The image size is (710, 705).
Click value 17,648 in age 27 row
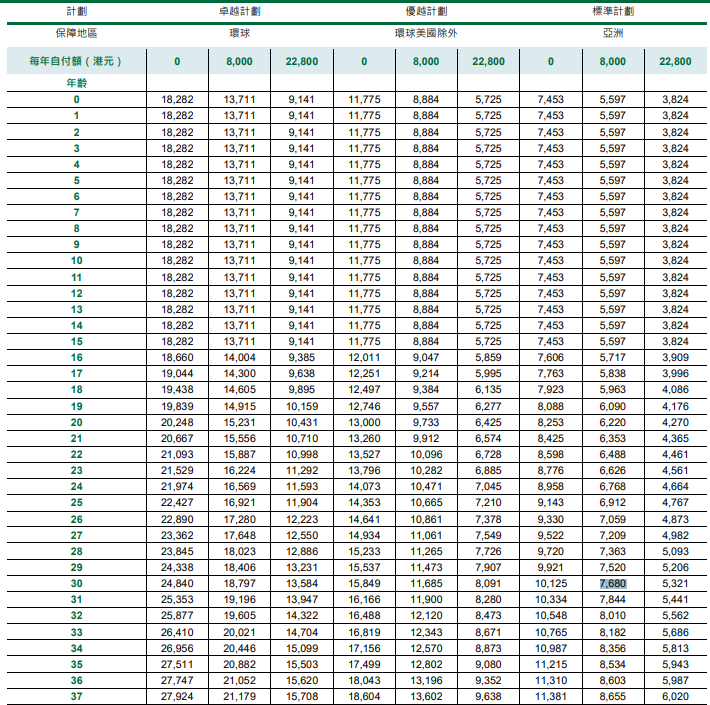point(240,535)
